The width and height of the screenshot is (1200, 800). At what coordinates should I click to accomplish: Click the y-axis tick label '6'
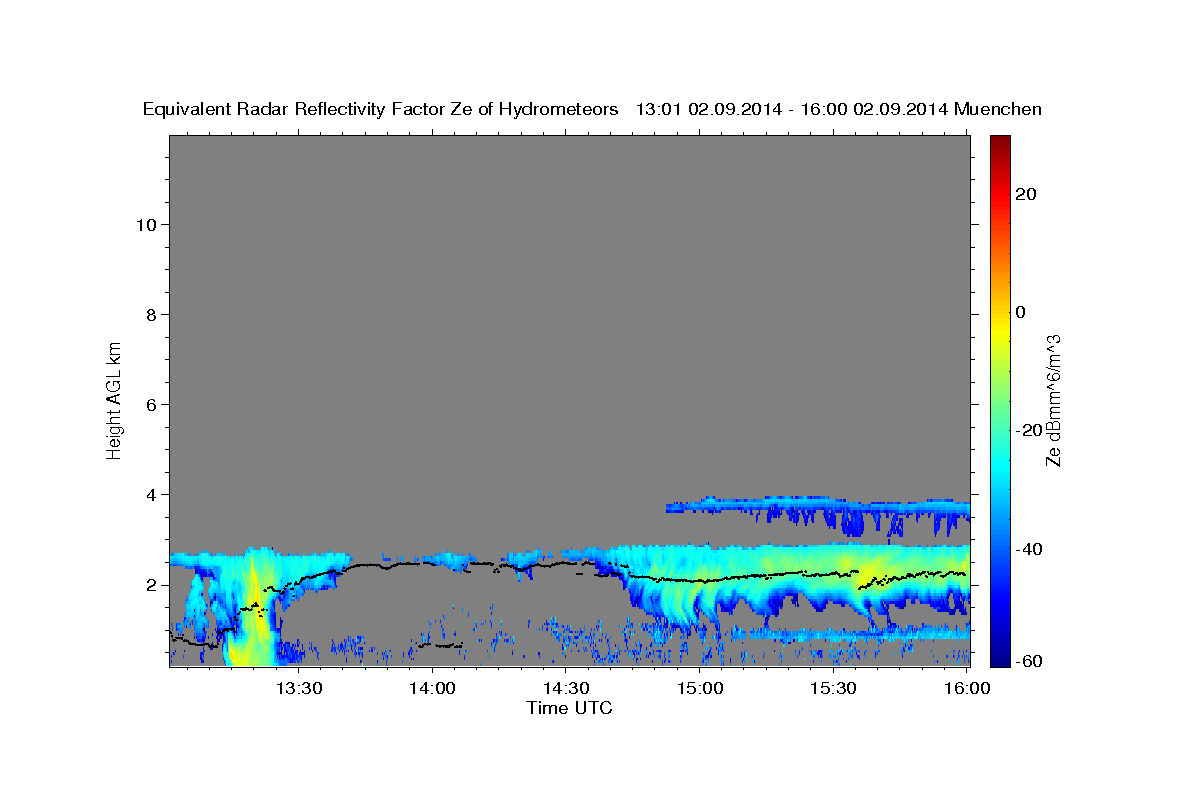point(151,404)
